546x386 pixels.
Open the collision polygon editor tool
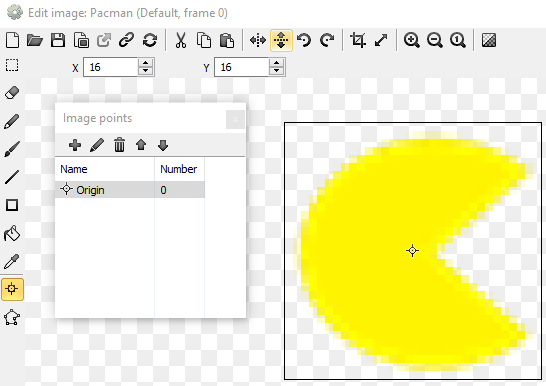(12, 317)
